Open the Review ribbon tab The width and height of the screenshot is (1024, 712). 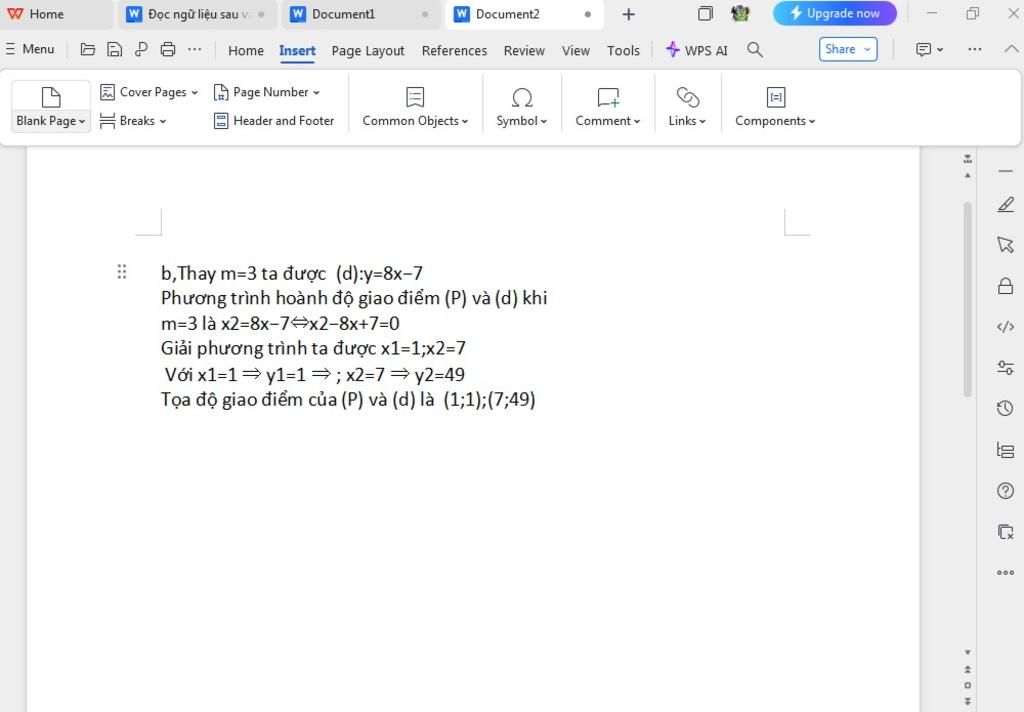[524, 50]
